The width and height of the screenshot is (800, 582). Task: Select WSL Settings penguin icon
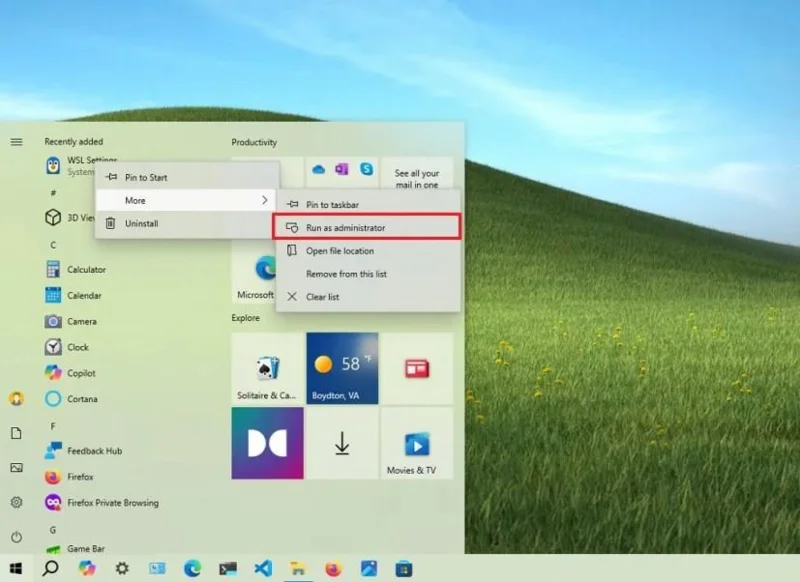pyautogui.click(x=53, y=166)
